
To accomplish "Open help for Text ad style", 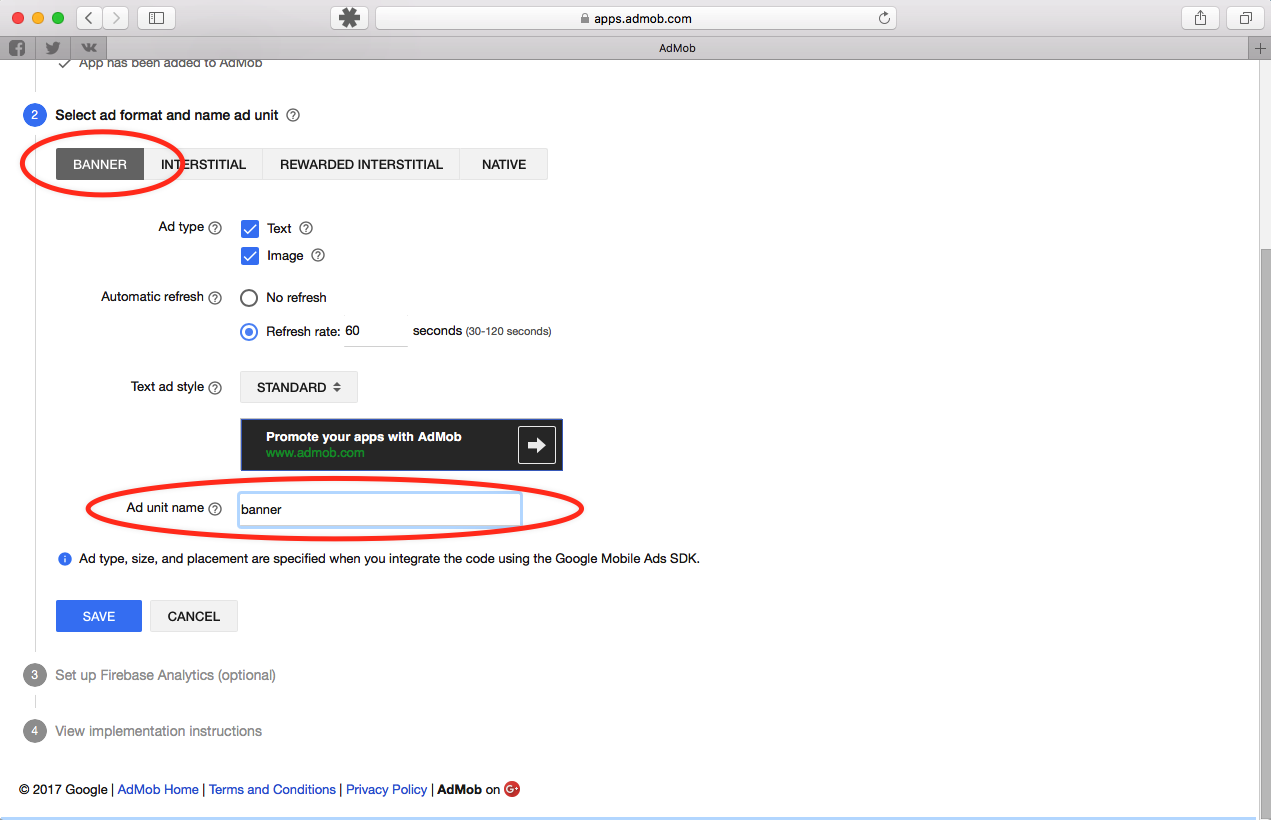I will [215, 387].
